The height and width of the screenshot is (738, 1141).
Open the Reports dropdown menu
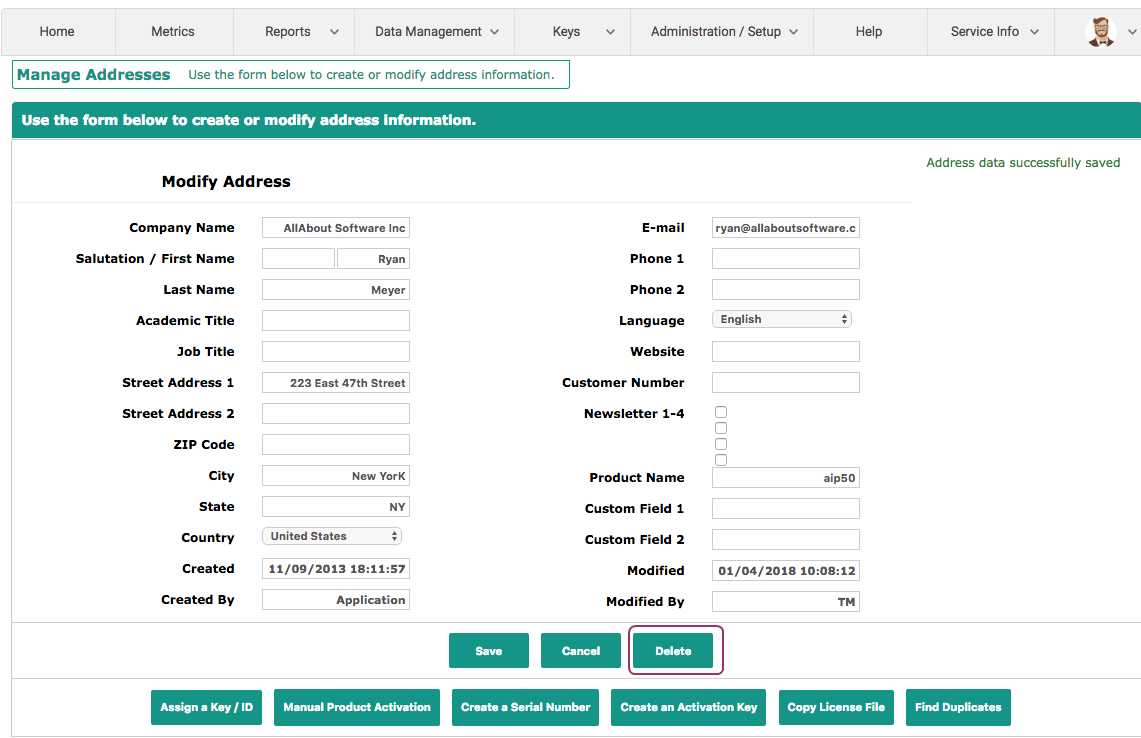293,31
